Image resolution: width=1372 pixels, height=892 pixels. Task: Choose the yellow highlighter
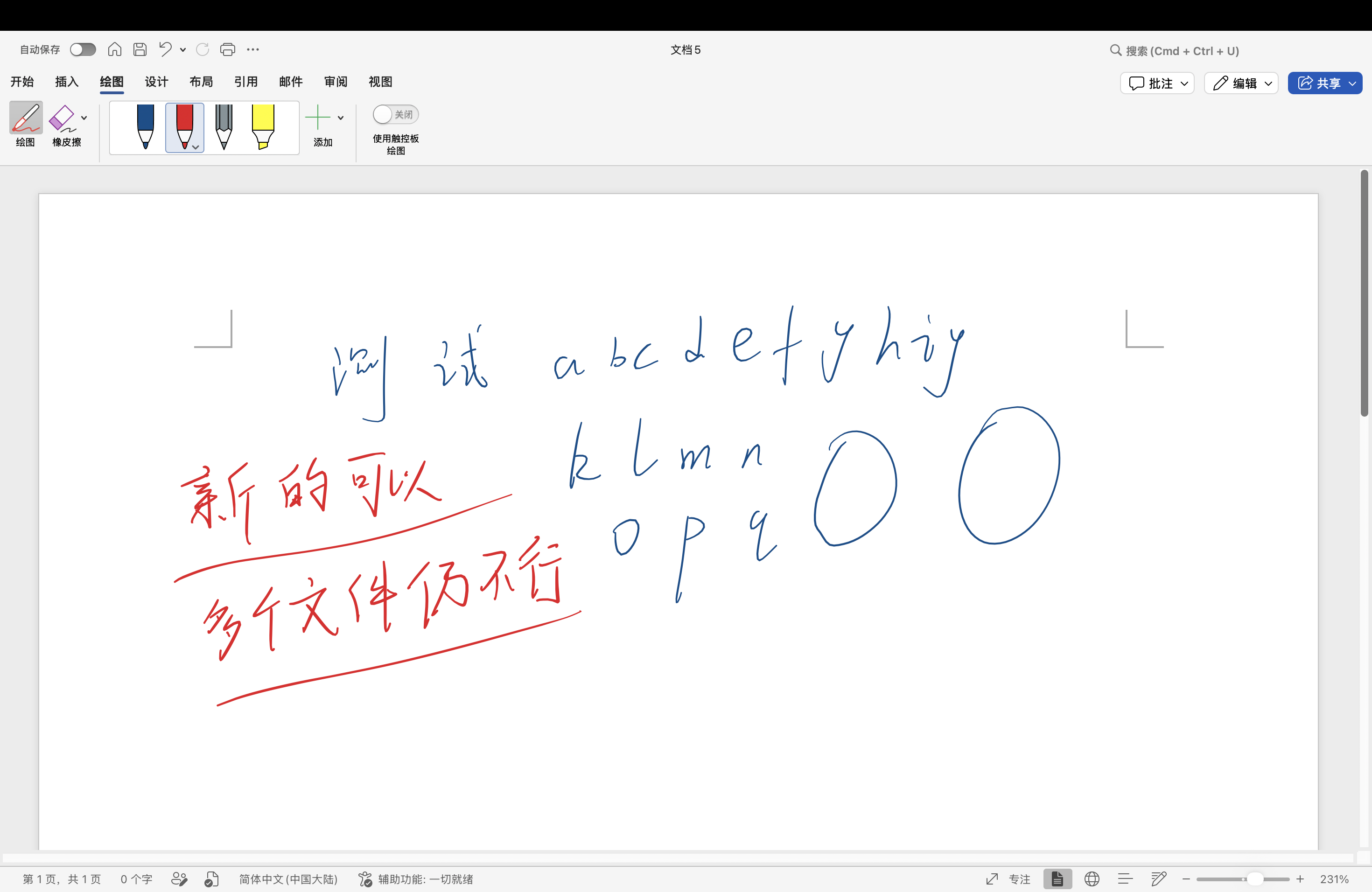click(x=263, y=127)
